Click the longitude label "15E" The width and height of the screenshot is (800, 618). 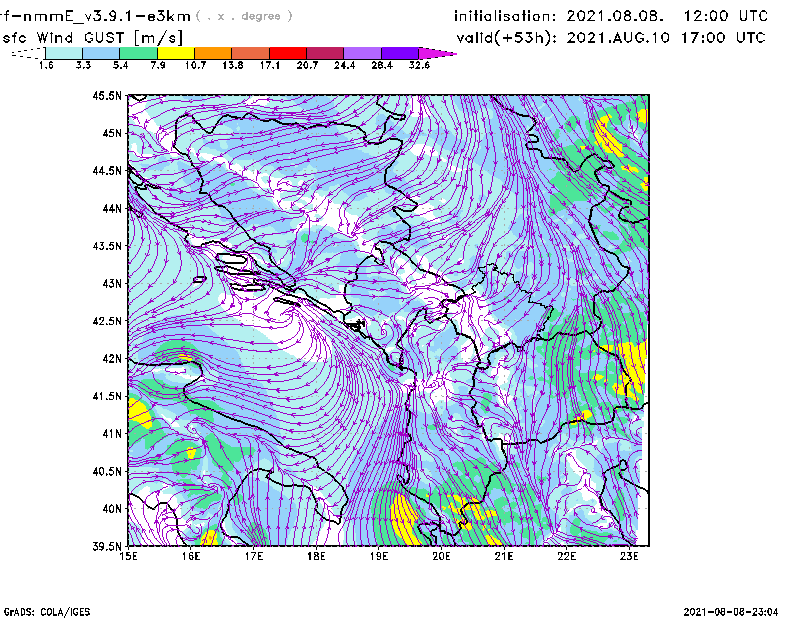click(x=129, y=556)
